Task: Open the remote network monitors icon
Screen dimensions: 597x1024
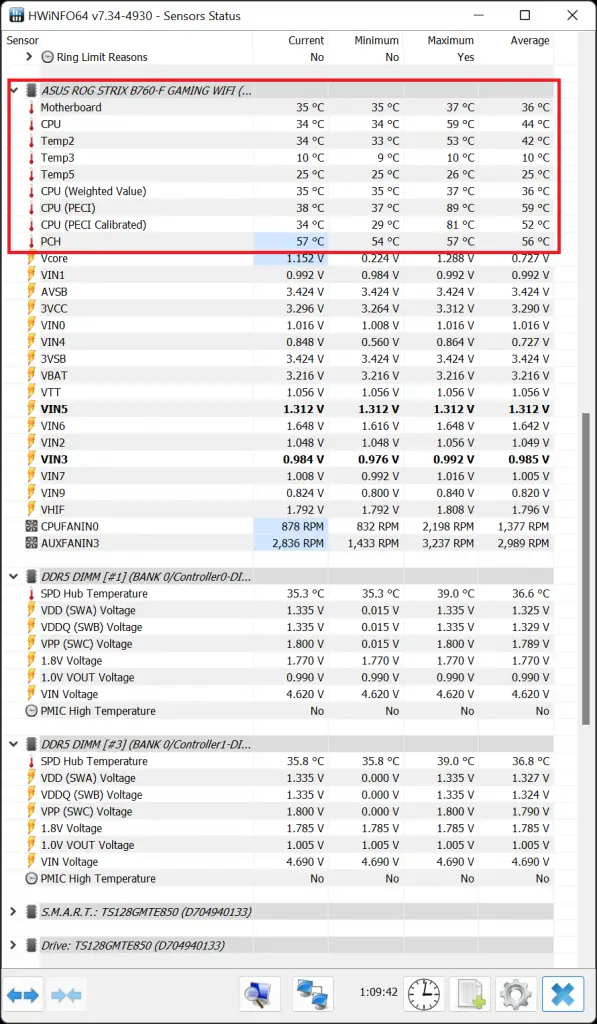Action: 313,995
